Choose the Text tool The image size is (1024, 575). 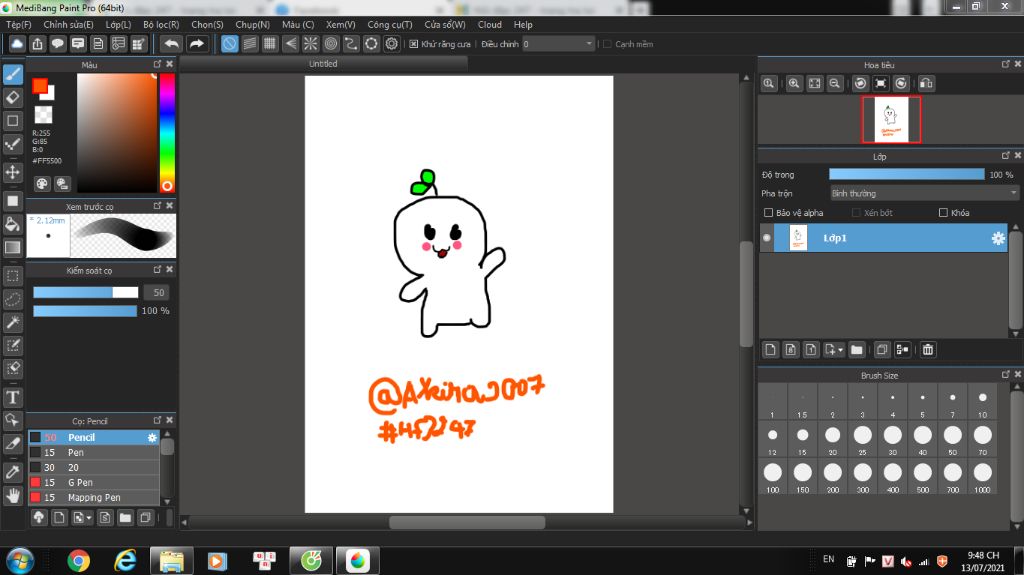point(13,397)
